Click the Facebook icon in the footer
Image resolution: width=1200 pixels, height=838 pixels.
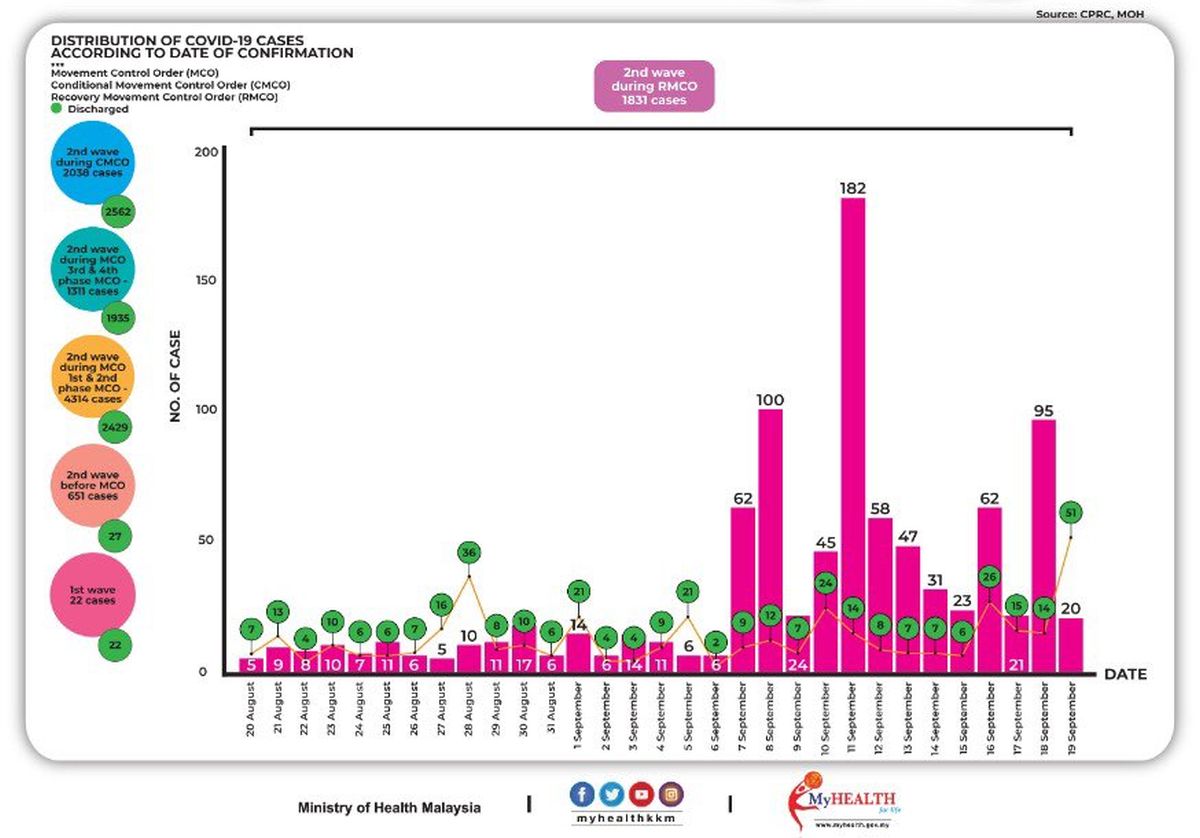(583, 795)
